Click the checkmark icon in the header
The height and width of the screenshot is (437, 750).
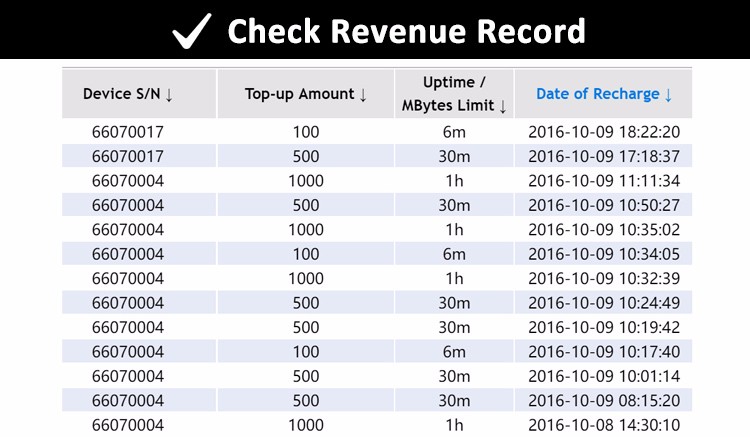tap(190, 31)
